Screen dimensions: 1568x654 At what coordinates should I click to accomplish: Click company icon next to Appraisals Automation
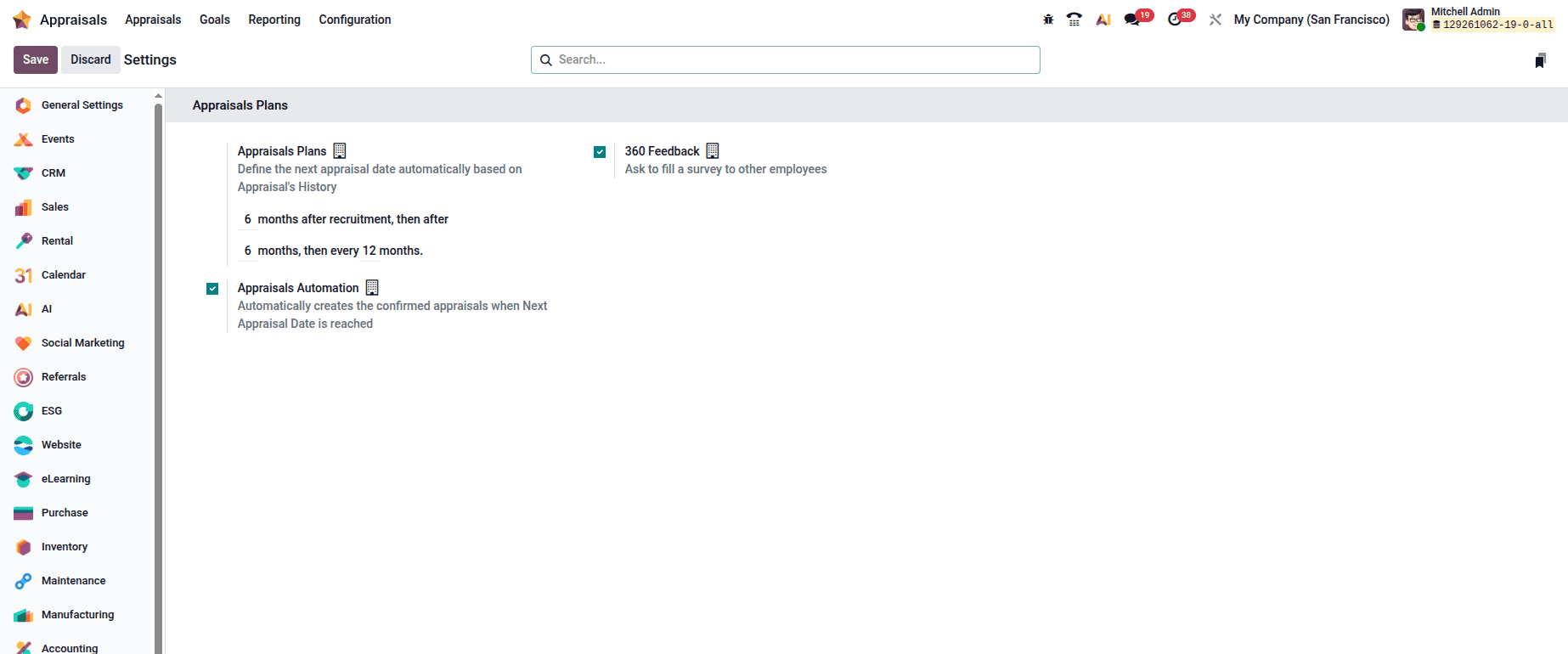pyautogui.click(x=372, y=288)
